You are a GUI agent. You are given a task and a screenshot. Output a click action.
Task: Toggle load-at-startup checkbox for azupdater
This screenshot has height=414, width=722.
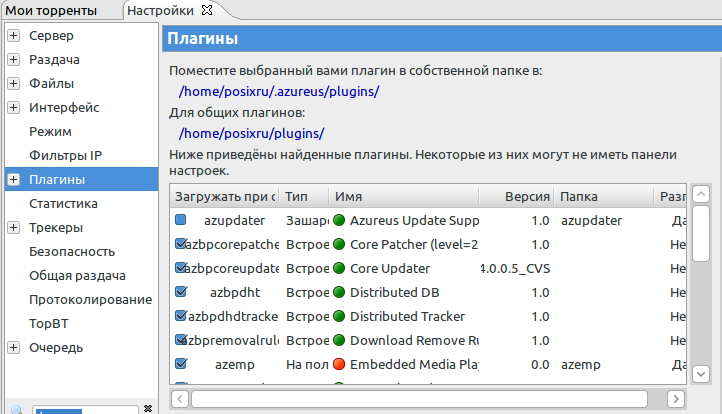pos(180,220)
